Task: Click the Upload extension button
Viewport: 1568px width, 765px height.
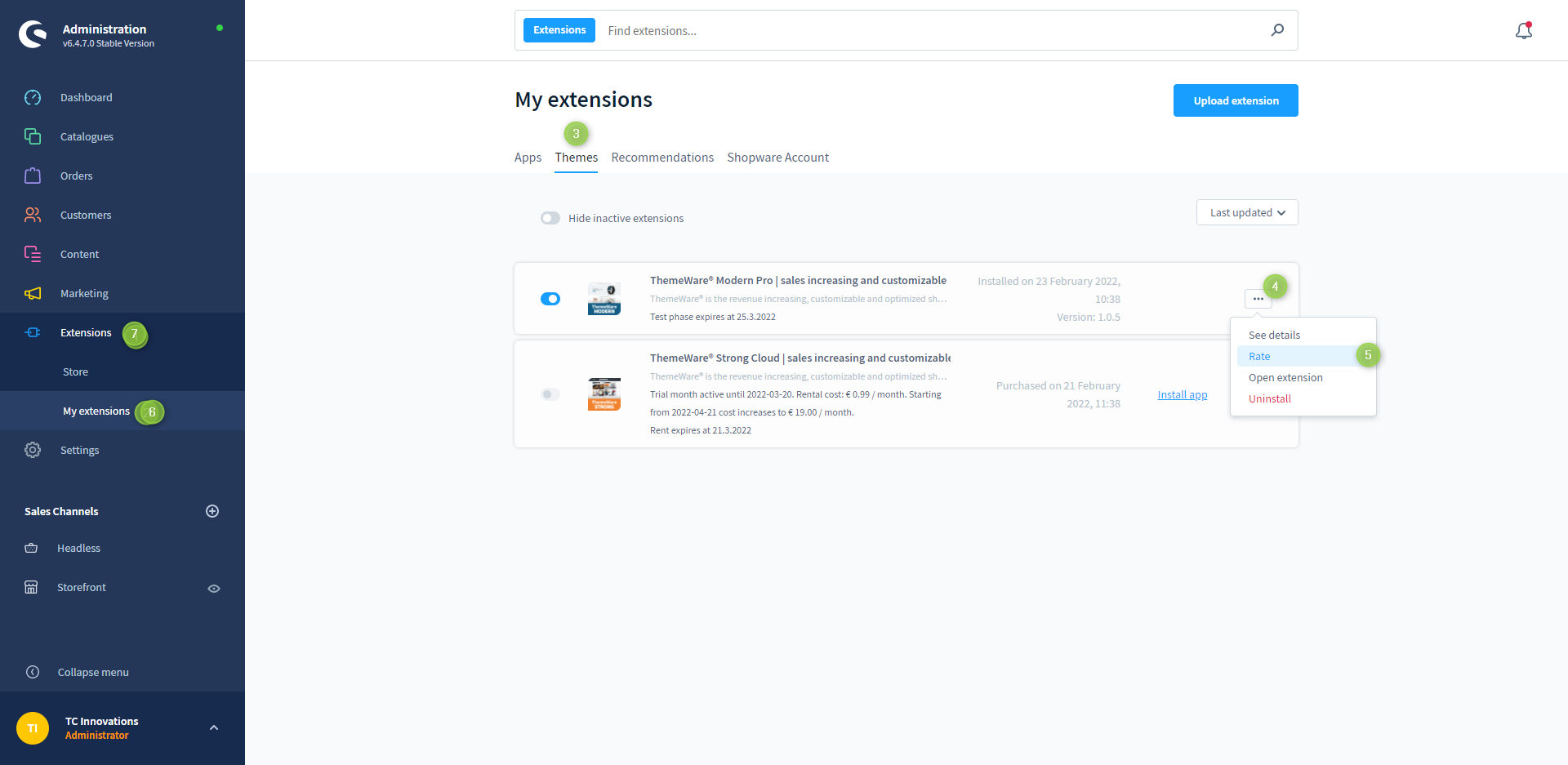Action: tap(1236, 100)
